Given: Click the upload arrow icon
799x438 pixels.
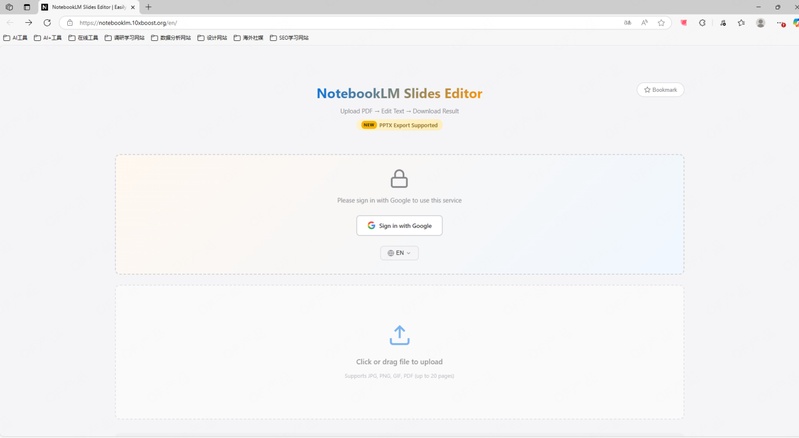Looking at the screenshot, I should pyautogui.click(x=400, y=336).
